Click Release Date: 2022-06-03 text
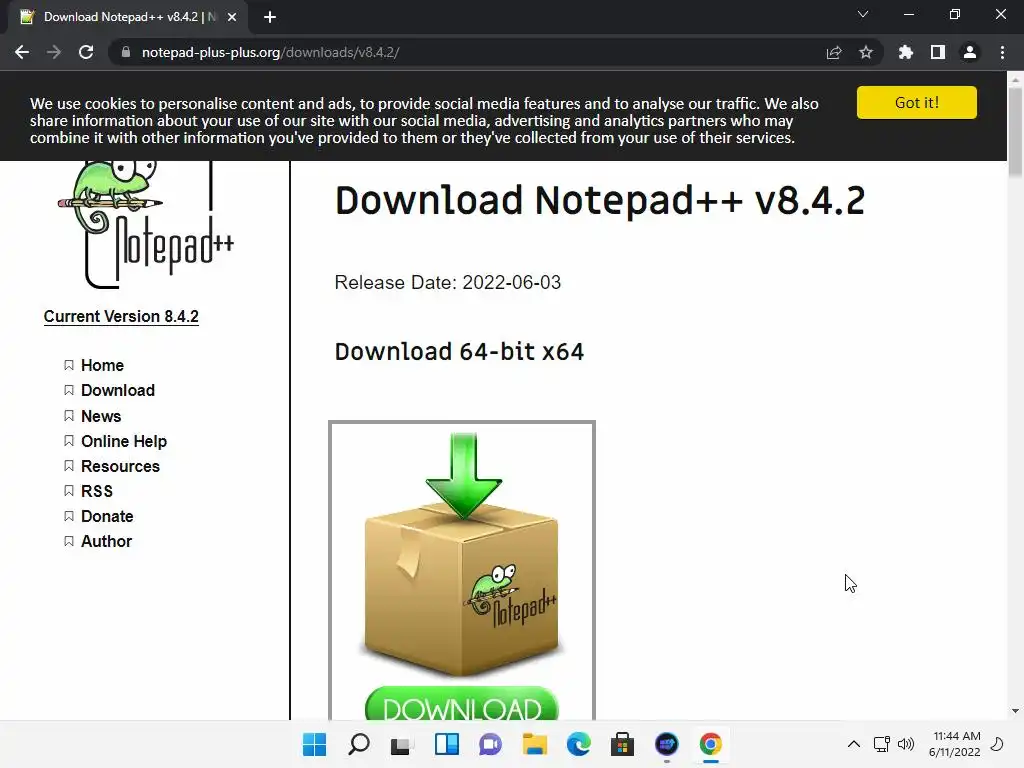This screenshot has width=1024, height=768. click(x=447, y=283)
